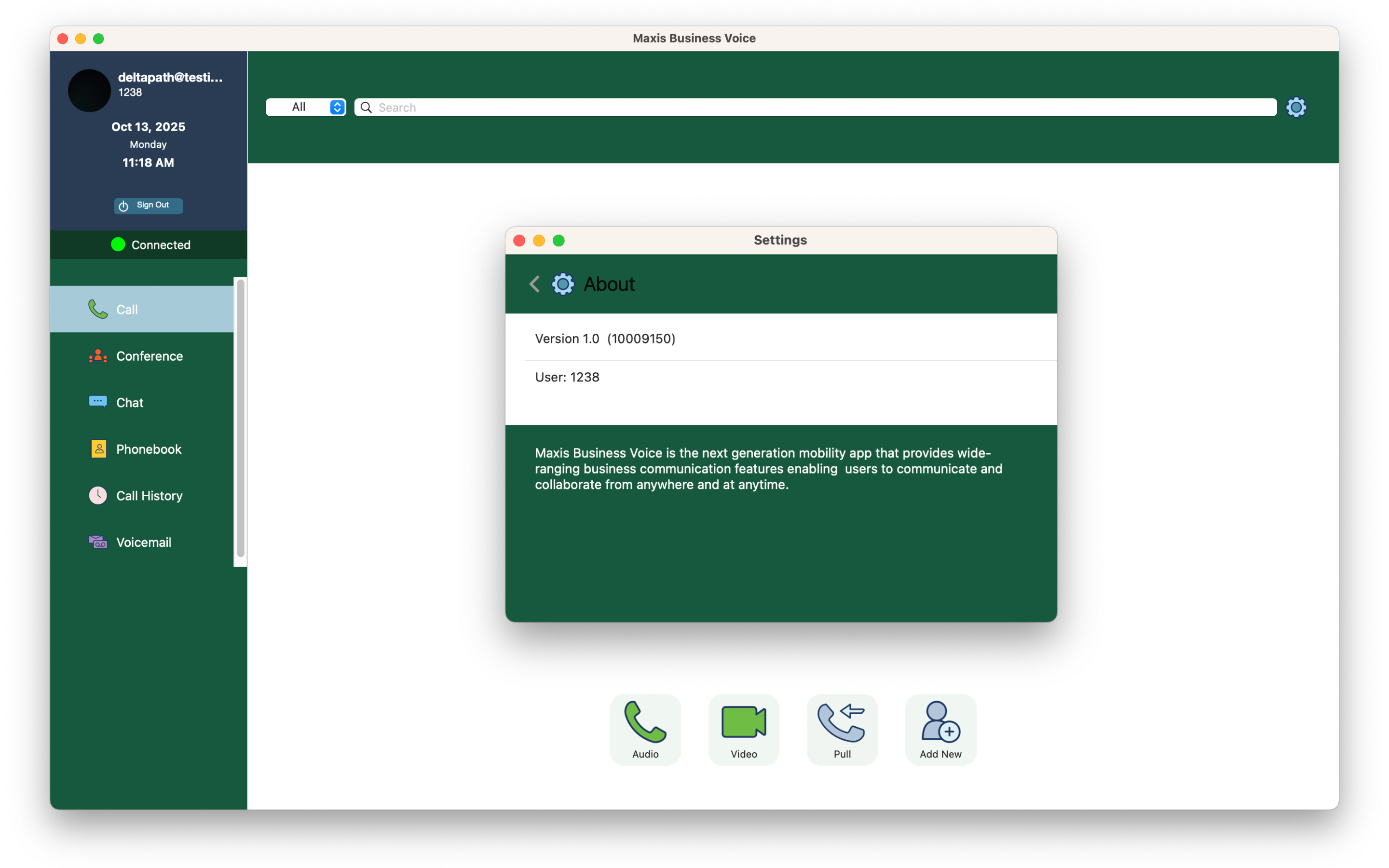Click the green Connected status indicator
1389x868 pixels.
[118, 244]
